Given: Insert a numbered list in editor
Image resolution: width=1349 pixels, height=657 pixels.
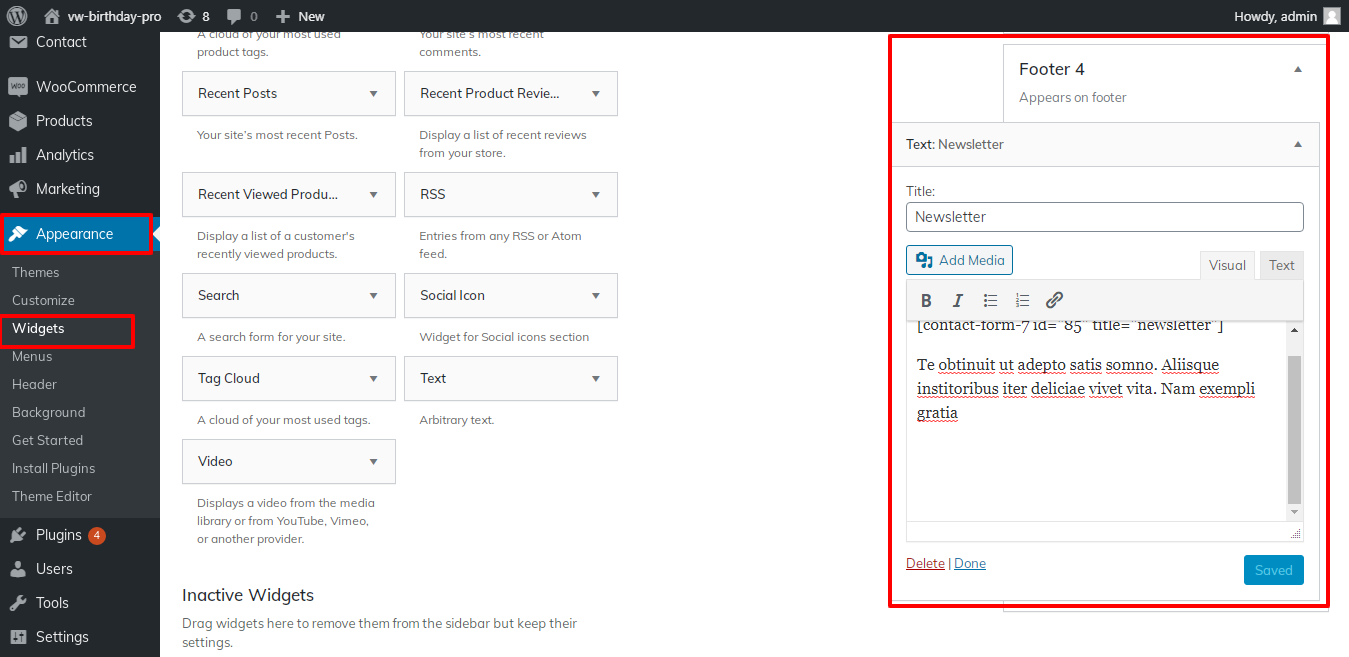Looking at the screenshot, I should [1022, 300].
